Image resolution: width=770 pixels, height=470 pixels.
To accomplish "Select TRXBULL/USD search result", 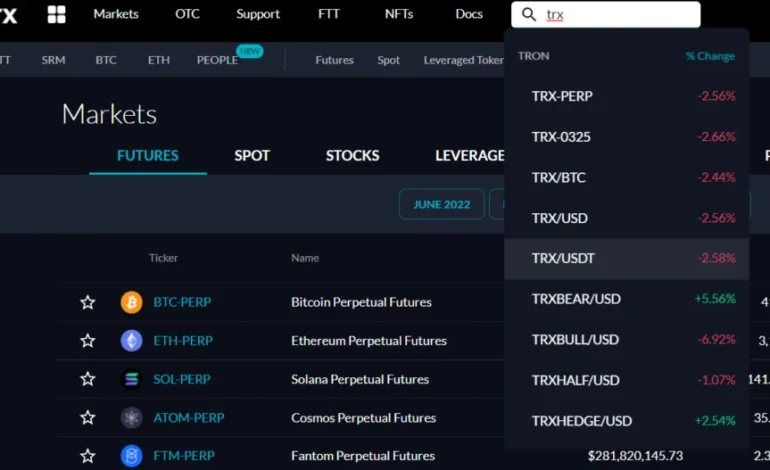I will pyautogui.click(x=627, y=340).
